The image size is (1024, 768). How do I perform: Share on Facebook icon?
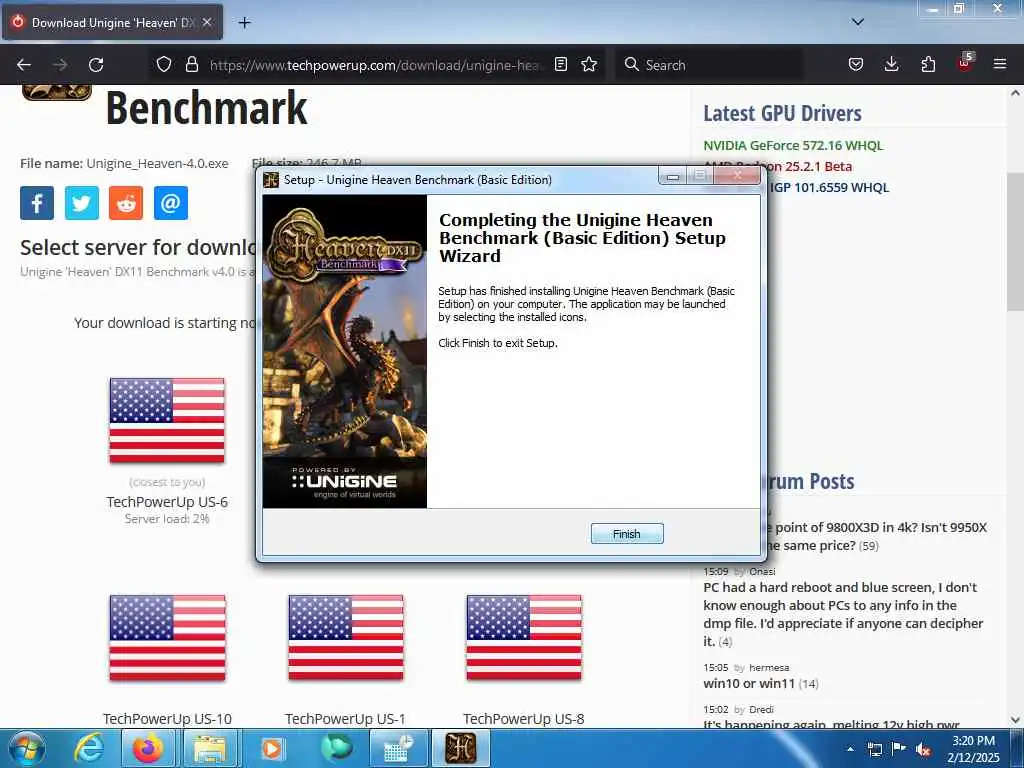[37, 203]
